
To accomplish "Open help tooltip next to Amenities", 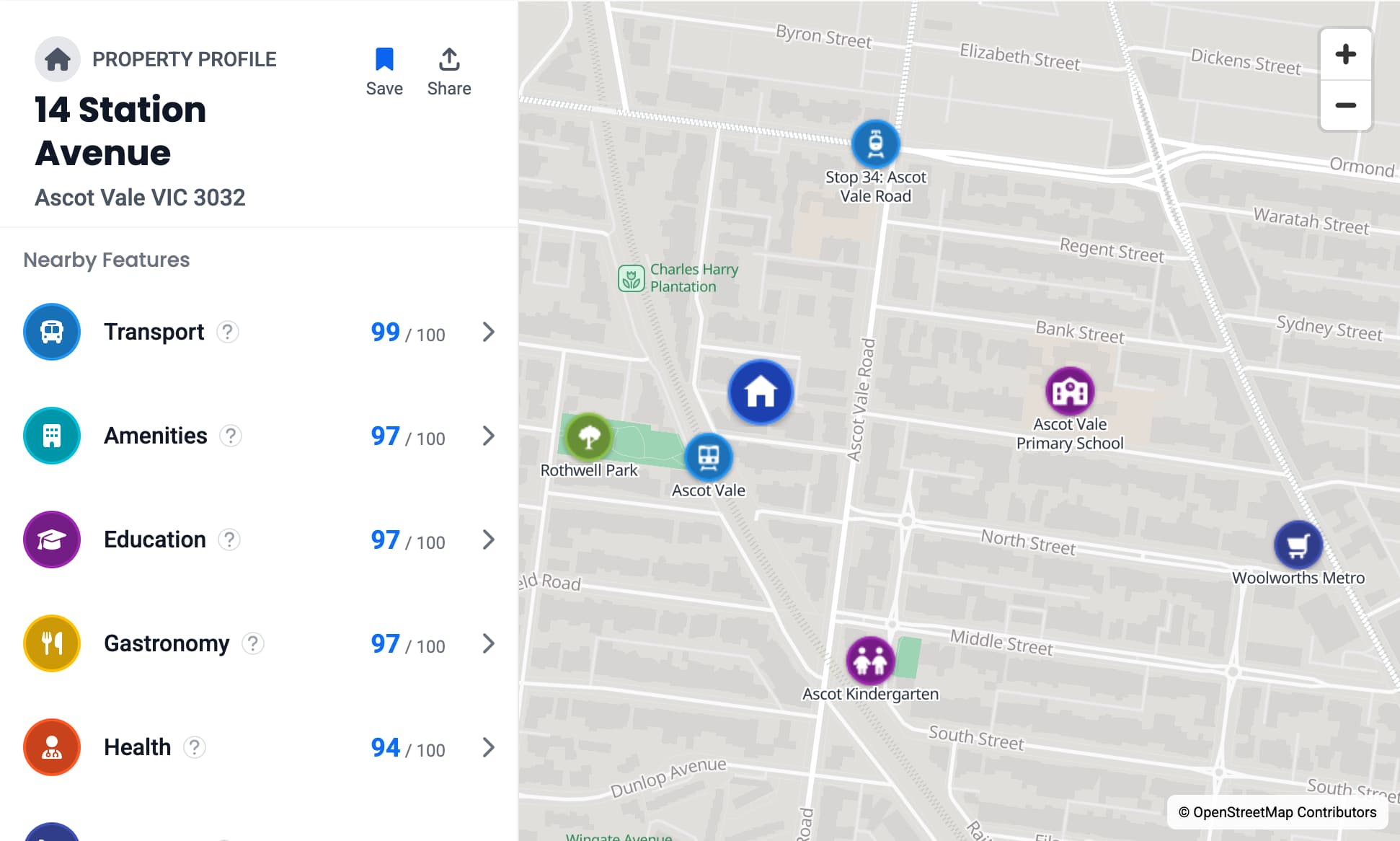I will pyautogui.click(x=231, y=436).
